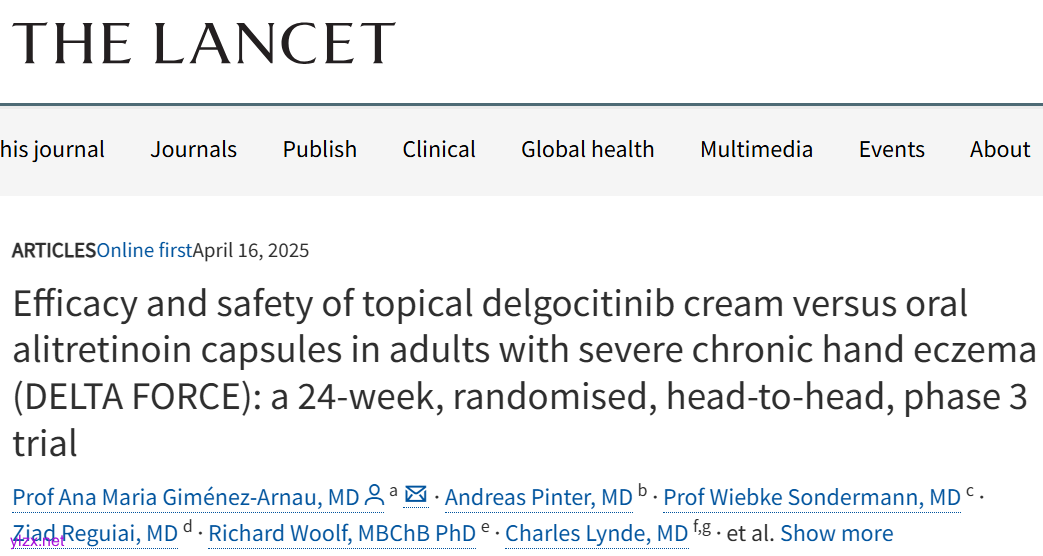This screenshot has height=556, width=1043.
Task: Click author Andreas Pinter, MD
Action: click(539, 497)
